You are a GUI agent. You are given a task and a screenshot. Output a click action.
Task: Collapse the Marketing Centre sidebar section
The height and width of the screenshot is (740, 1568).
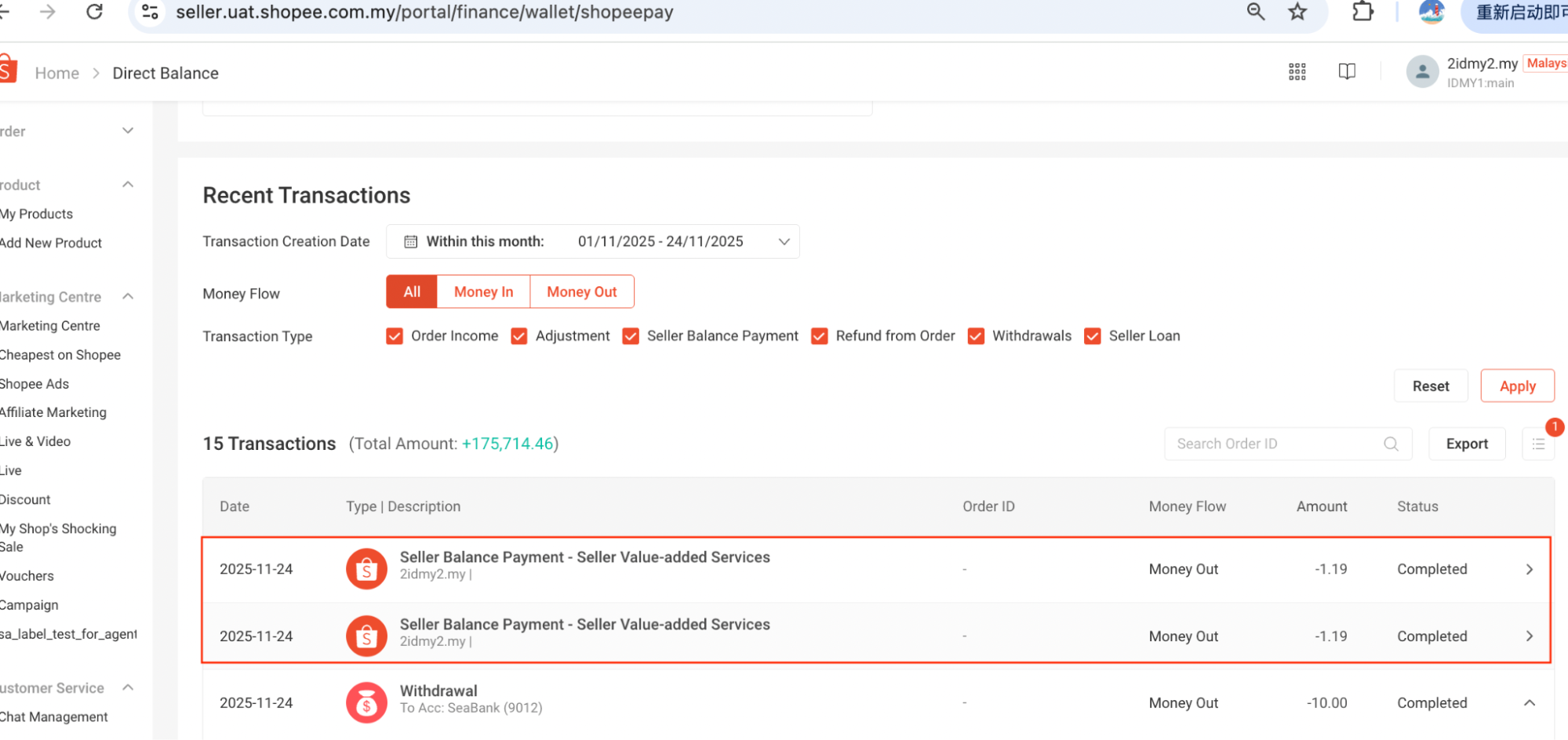[128, 296]
